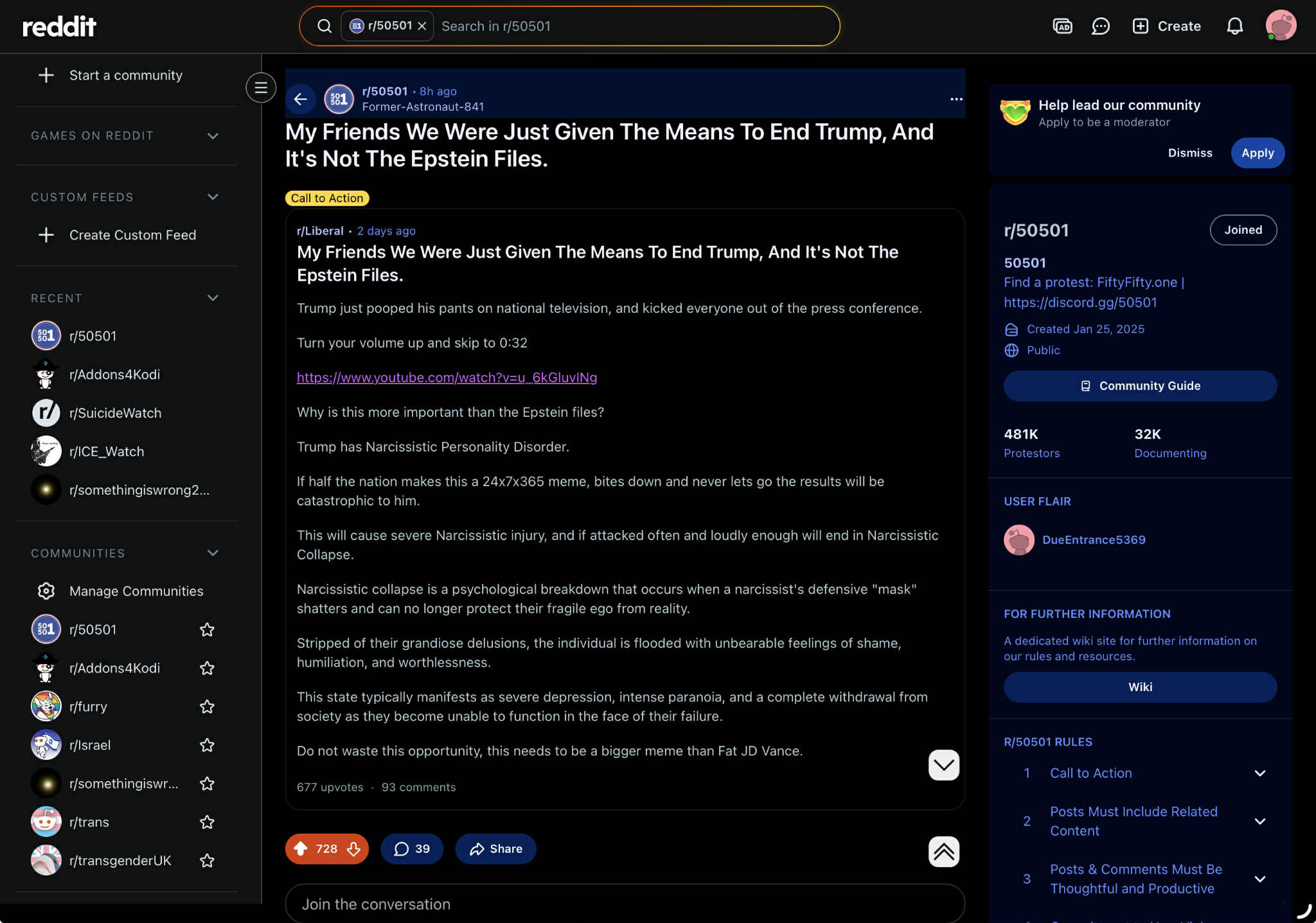
Task: Collapse the left sidebar with hamburger button
Action: [x=261, y=87]
